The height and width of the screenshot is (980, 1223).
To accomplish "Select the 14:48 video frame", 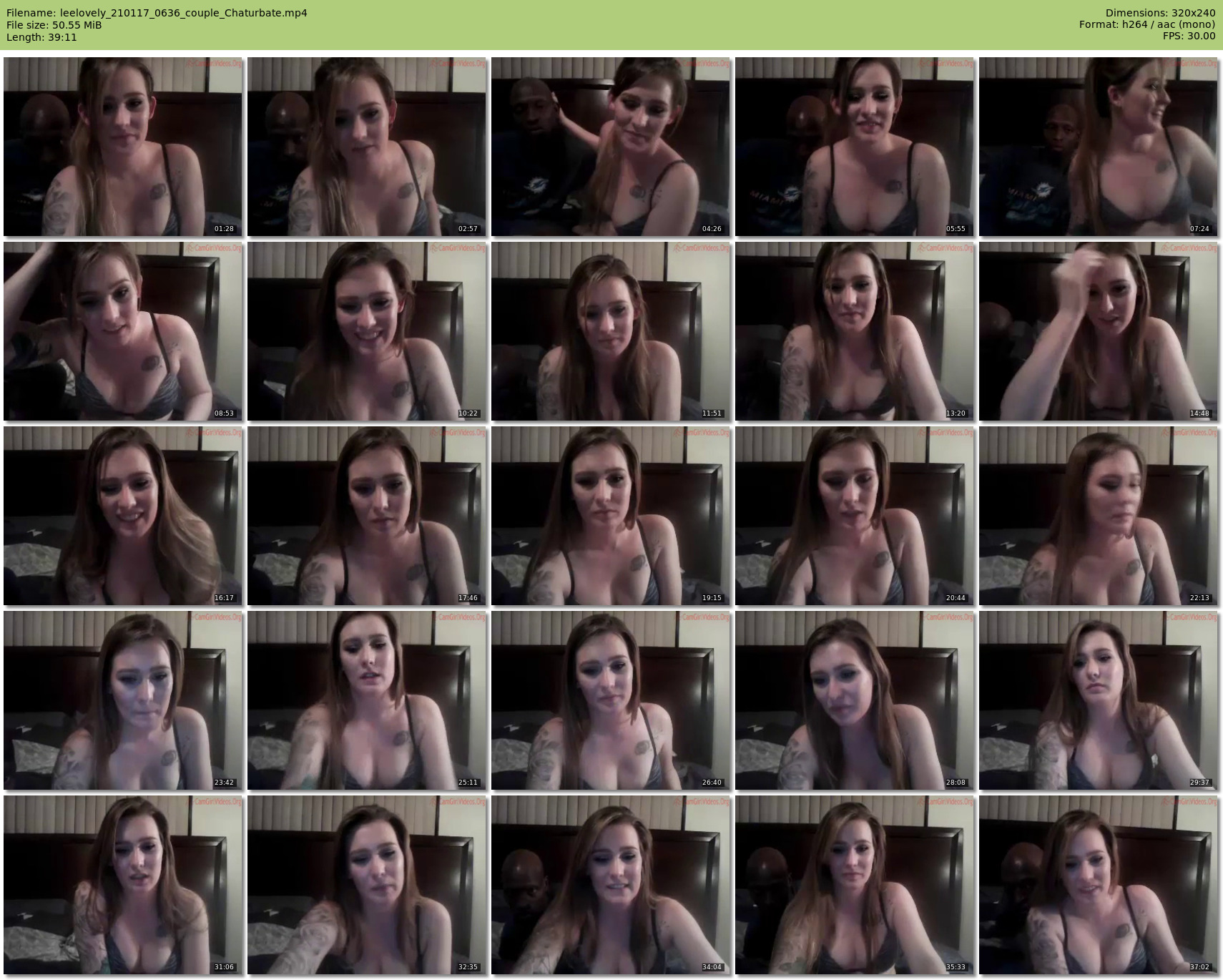I will click(1099, 331).
